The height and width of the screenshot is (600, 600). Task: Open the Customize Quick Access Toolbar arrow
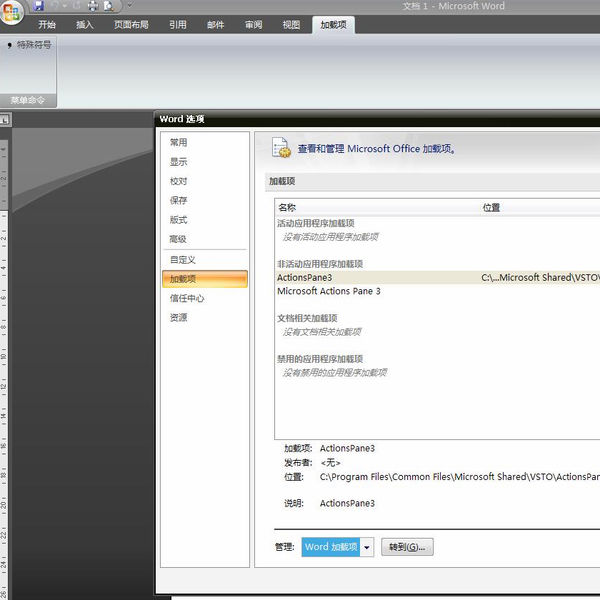(129, 5)
